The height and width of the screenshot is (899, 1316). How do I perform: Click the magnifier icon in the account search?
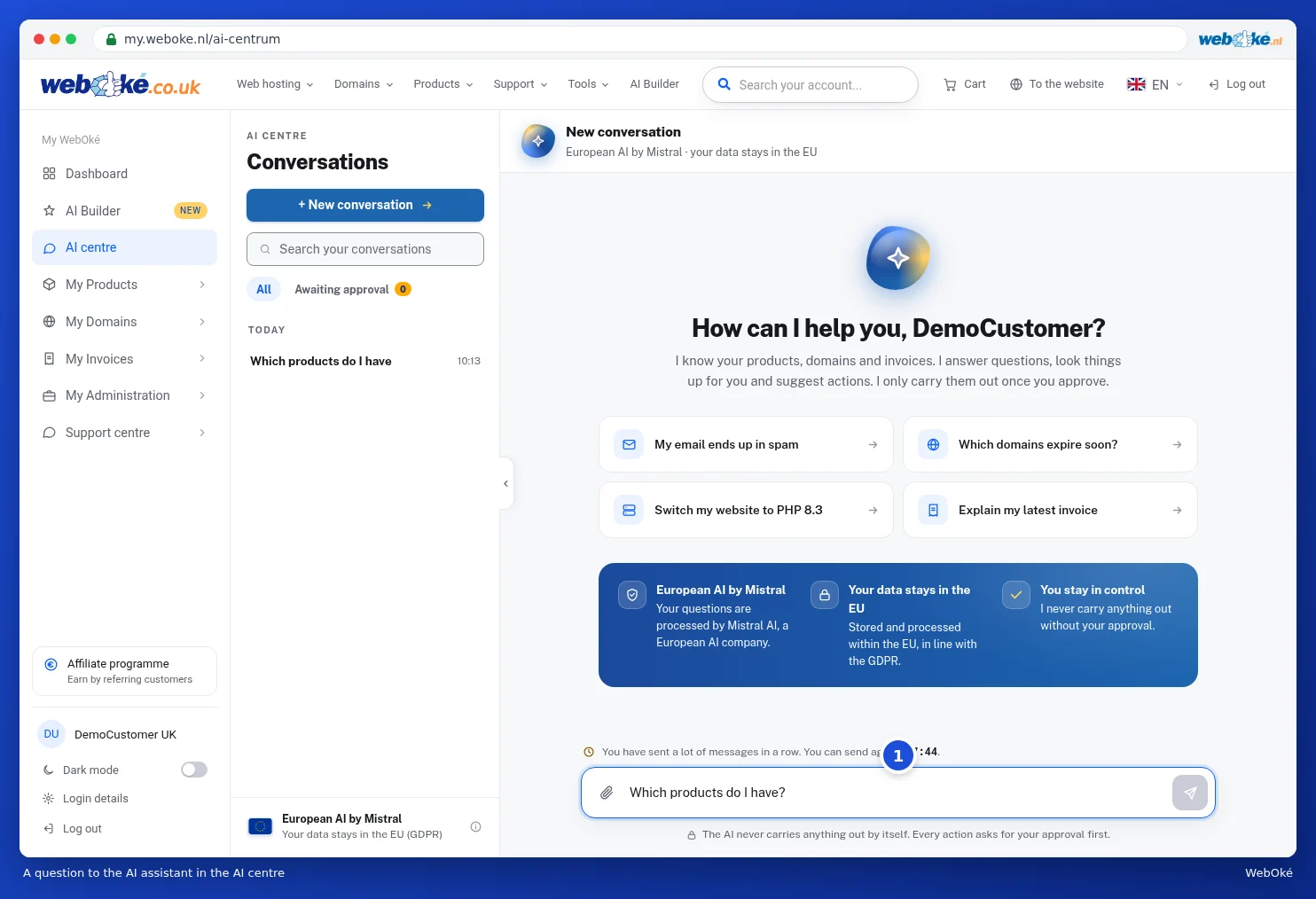tap(725, 84)
